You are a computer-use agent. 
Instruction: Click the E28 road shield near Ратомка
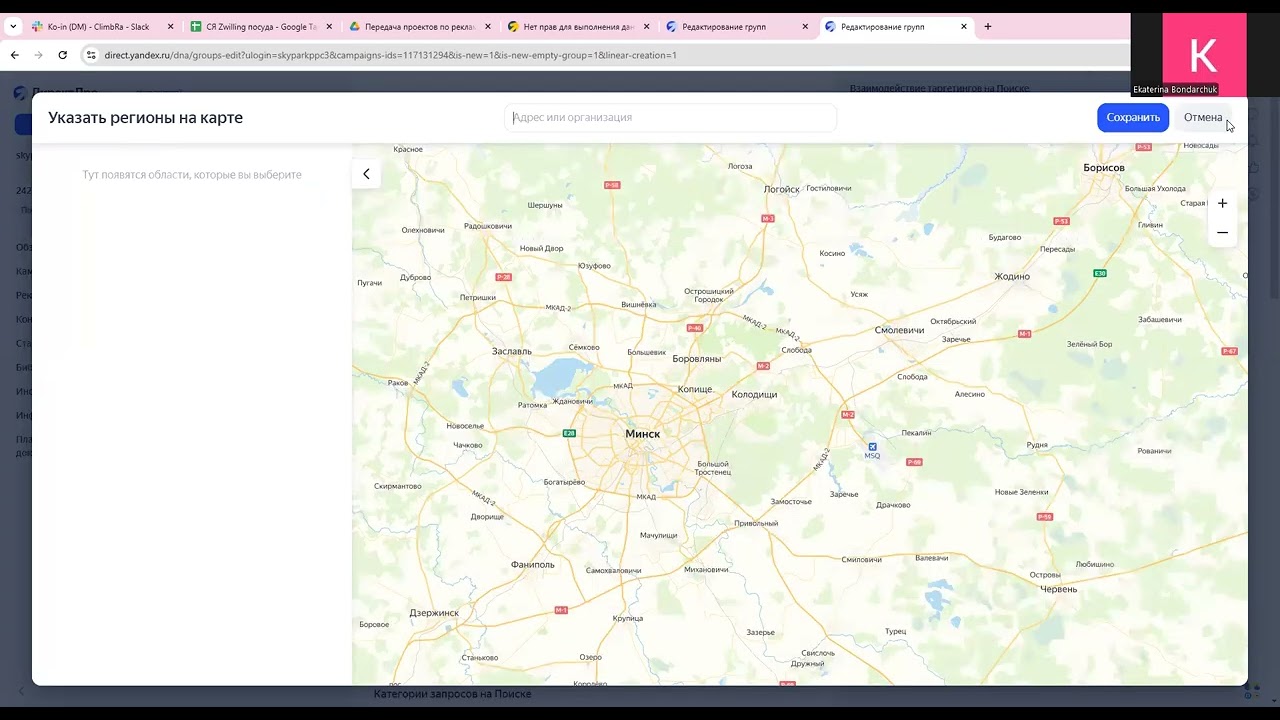pyautogui.click(x=569, y=433)
